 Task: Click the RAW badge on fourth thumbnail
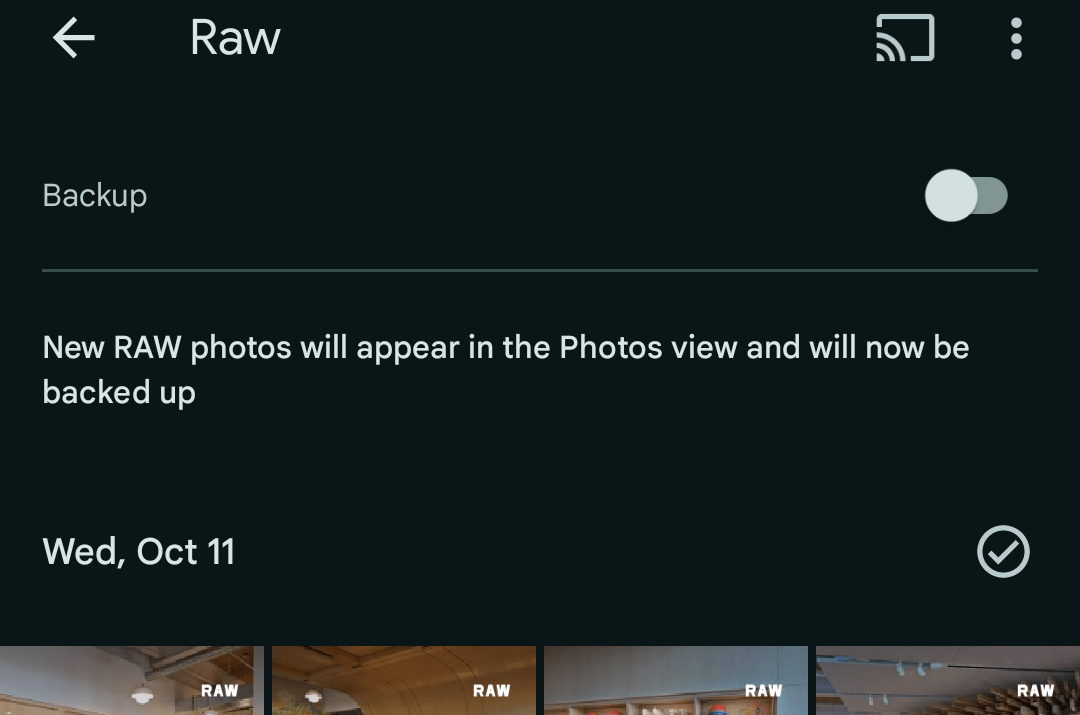(x=1035, y=690)
